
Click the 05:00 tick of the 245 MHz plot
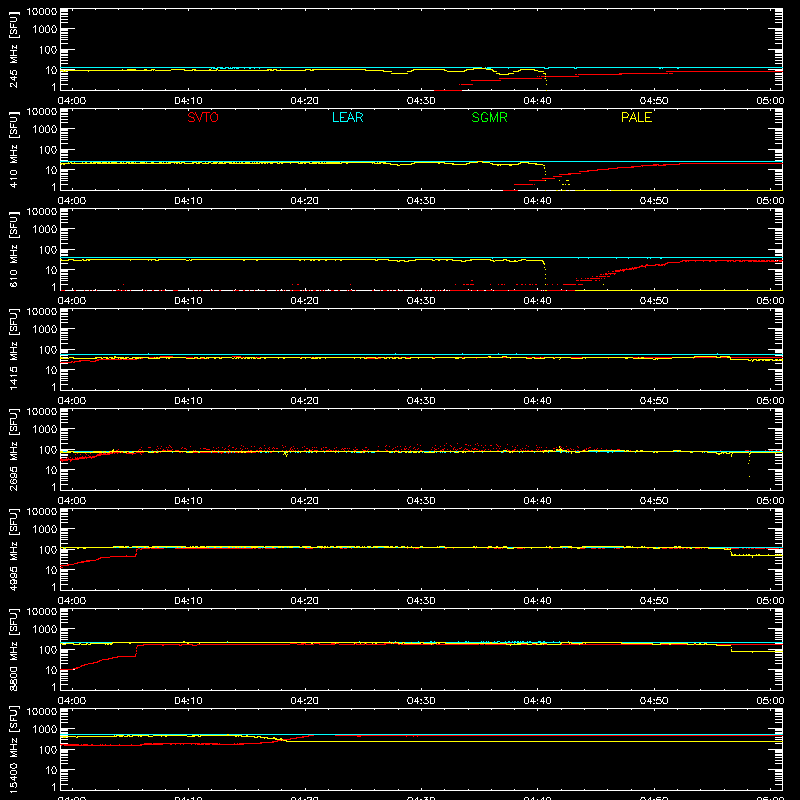770,101
